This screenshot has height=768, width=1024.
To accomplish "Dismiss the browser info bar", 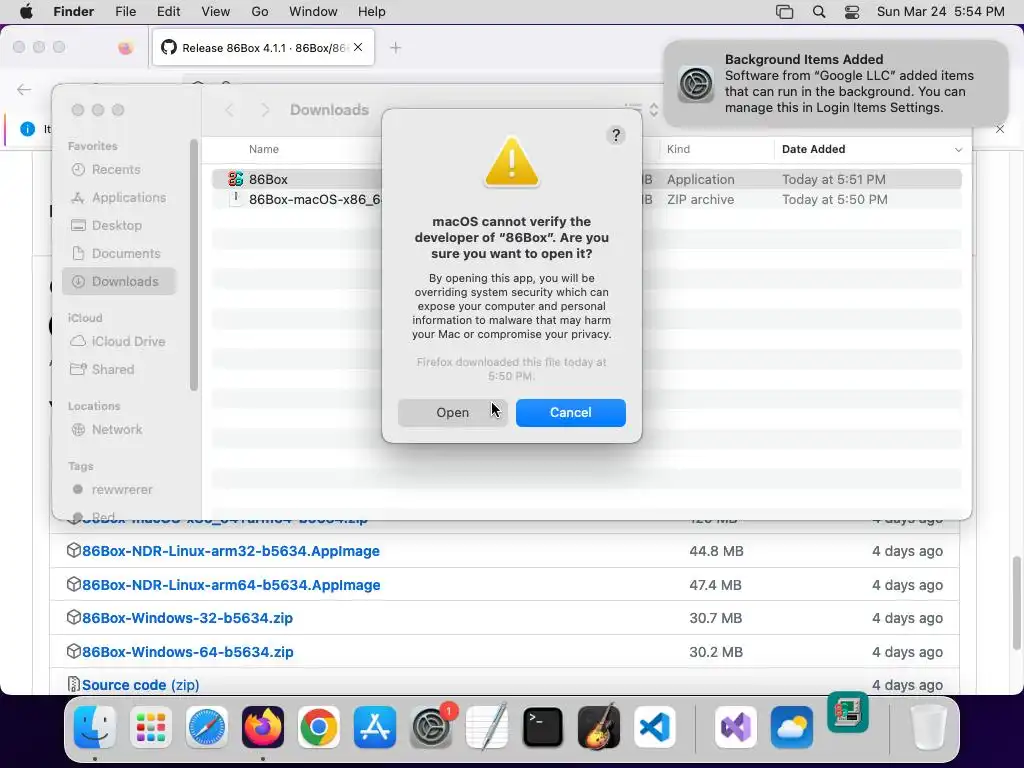I will pos(1000,129).
